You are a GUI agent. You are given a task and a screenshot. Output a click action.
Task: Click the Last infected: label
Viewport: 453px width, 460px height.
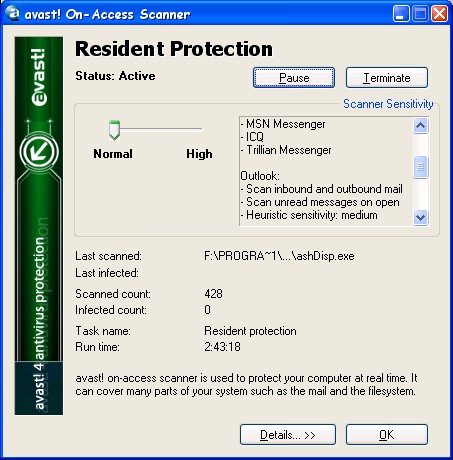(107, 273)
